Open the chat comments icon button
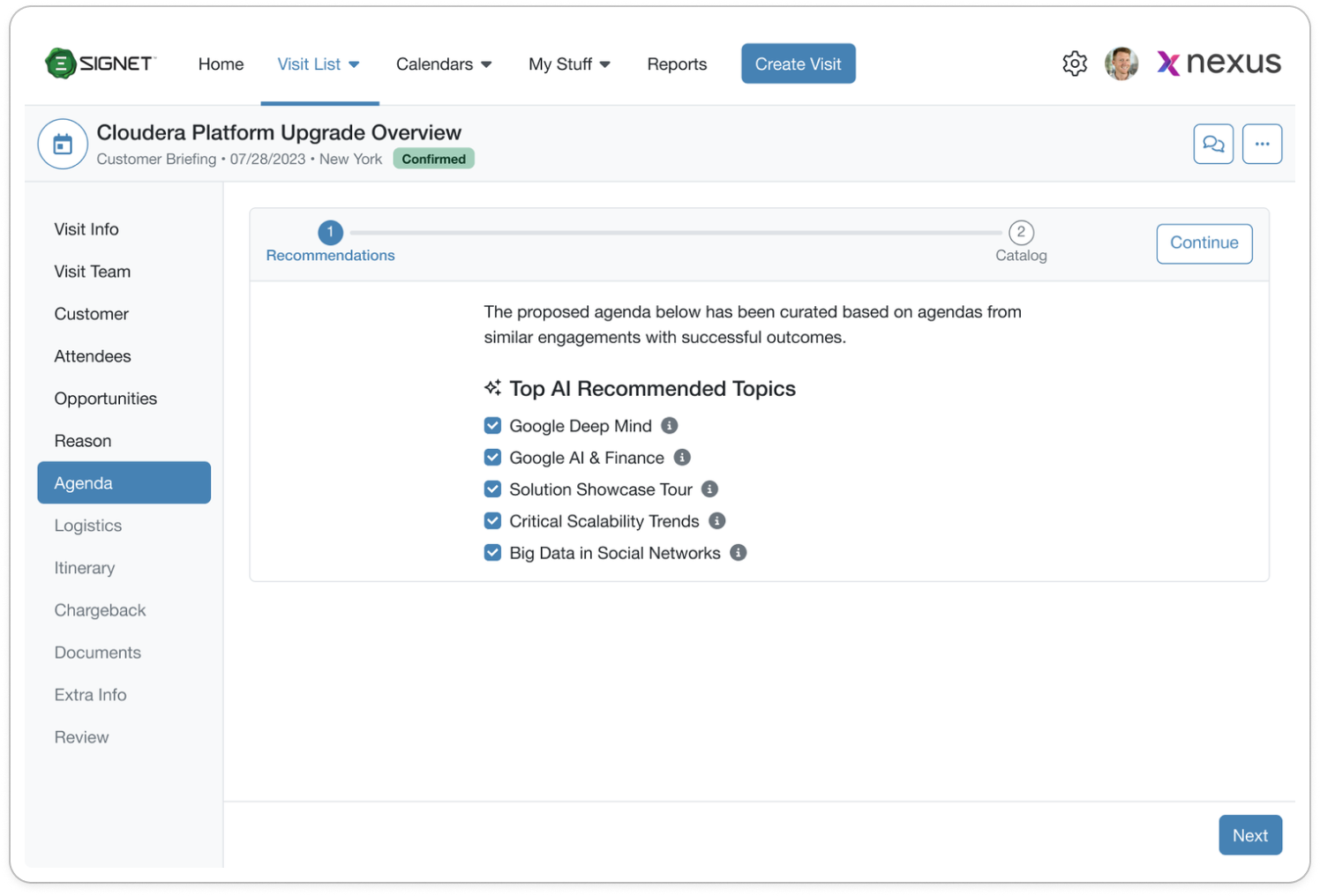 pos(1212,144)
